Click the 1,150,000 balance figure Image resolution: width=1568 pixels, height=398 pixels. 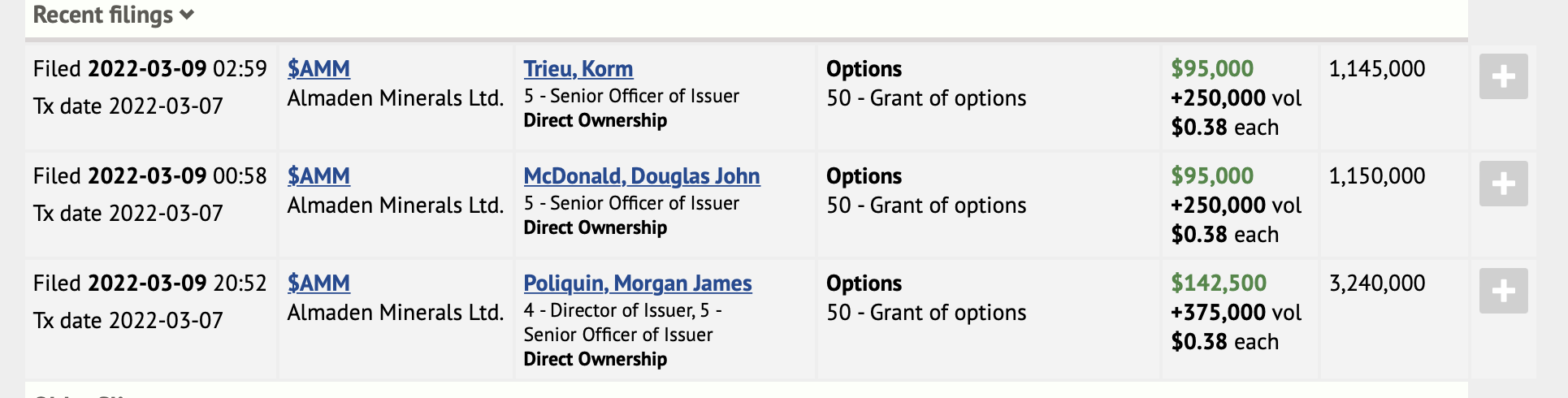(x=1376, y=176)
